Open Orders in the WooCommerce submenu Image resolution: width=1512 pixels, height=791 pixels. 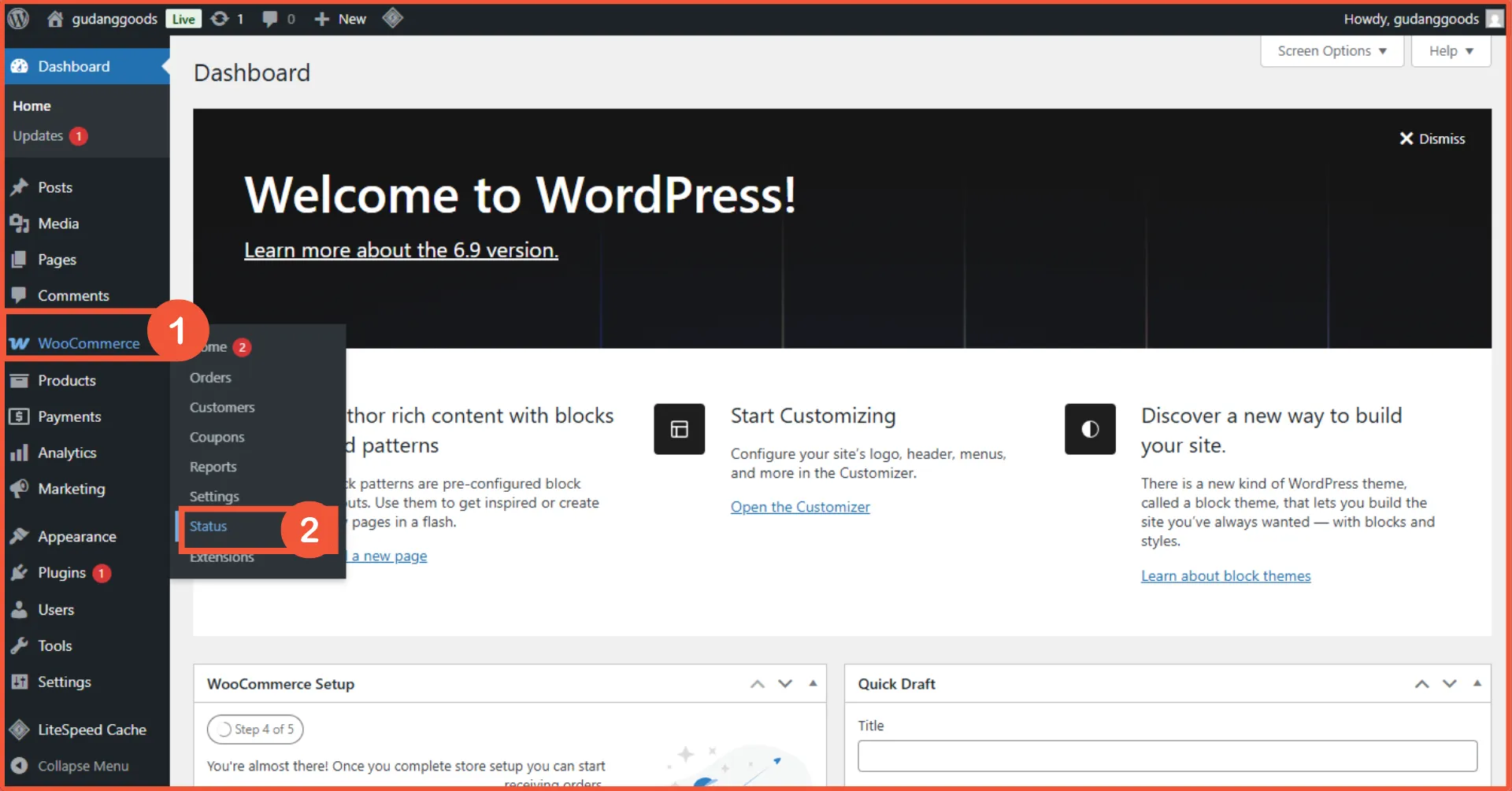point(209,377)
